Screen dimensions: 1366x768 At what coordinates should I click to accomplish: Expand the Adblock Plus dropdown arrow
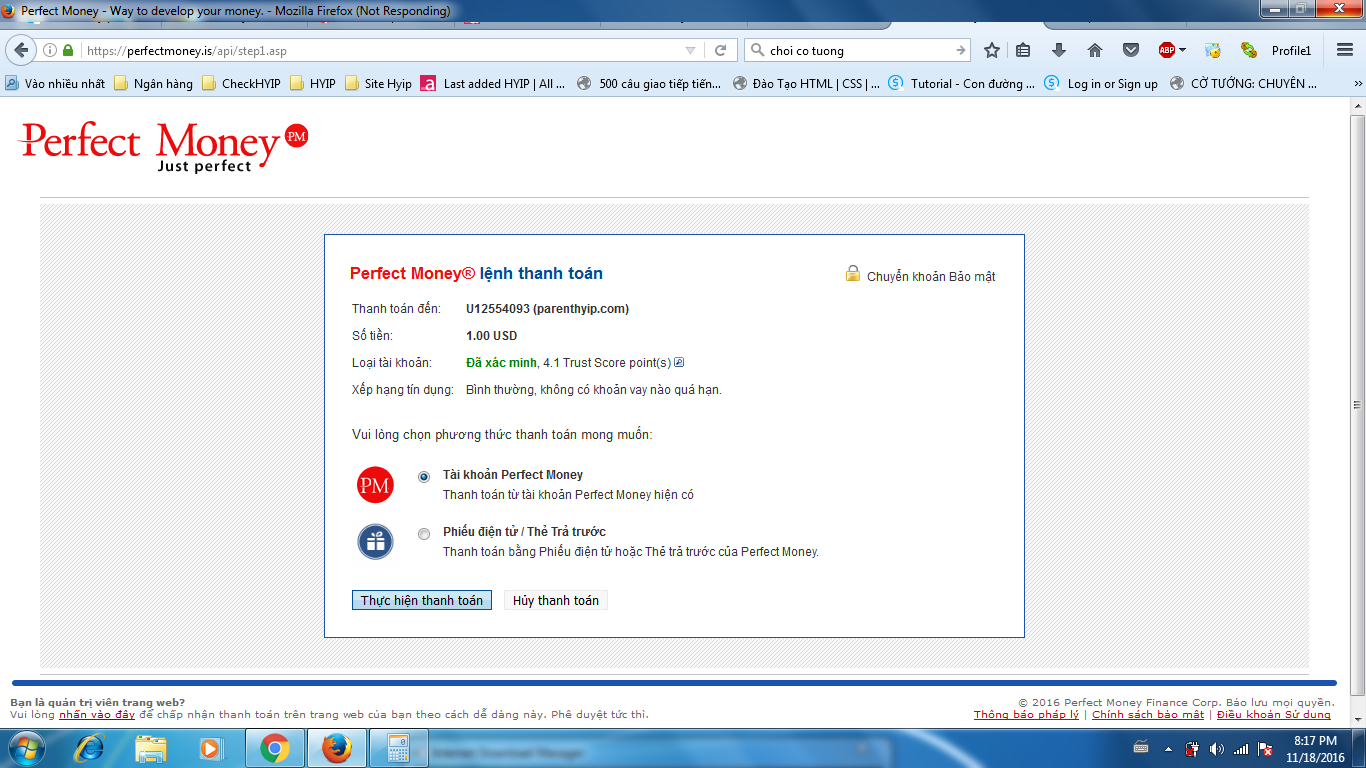point(1182,50)
